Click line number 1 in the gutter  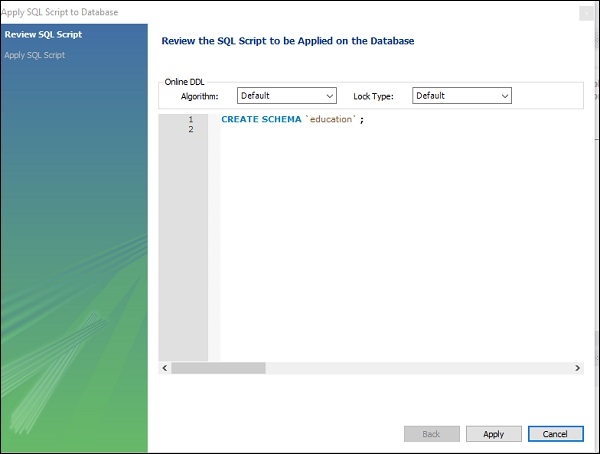(x=191, y=119)
